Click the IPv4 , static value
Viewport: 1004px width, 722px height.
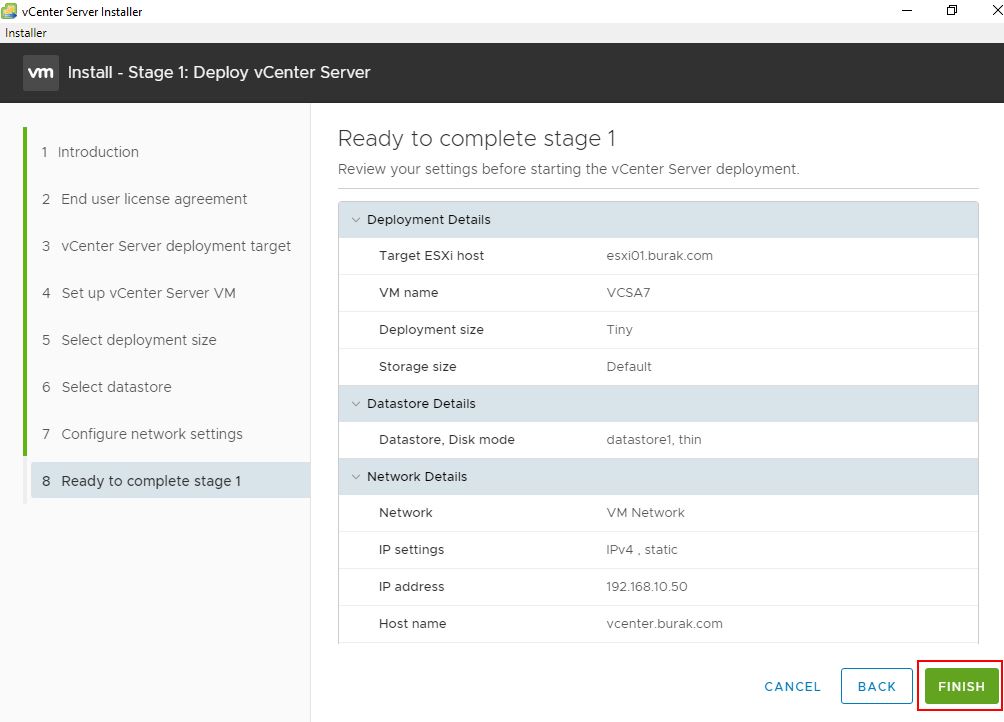(x=642, y=550)
